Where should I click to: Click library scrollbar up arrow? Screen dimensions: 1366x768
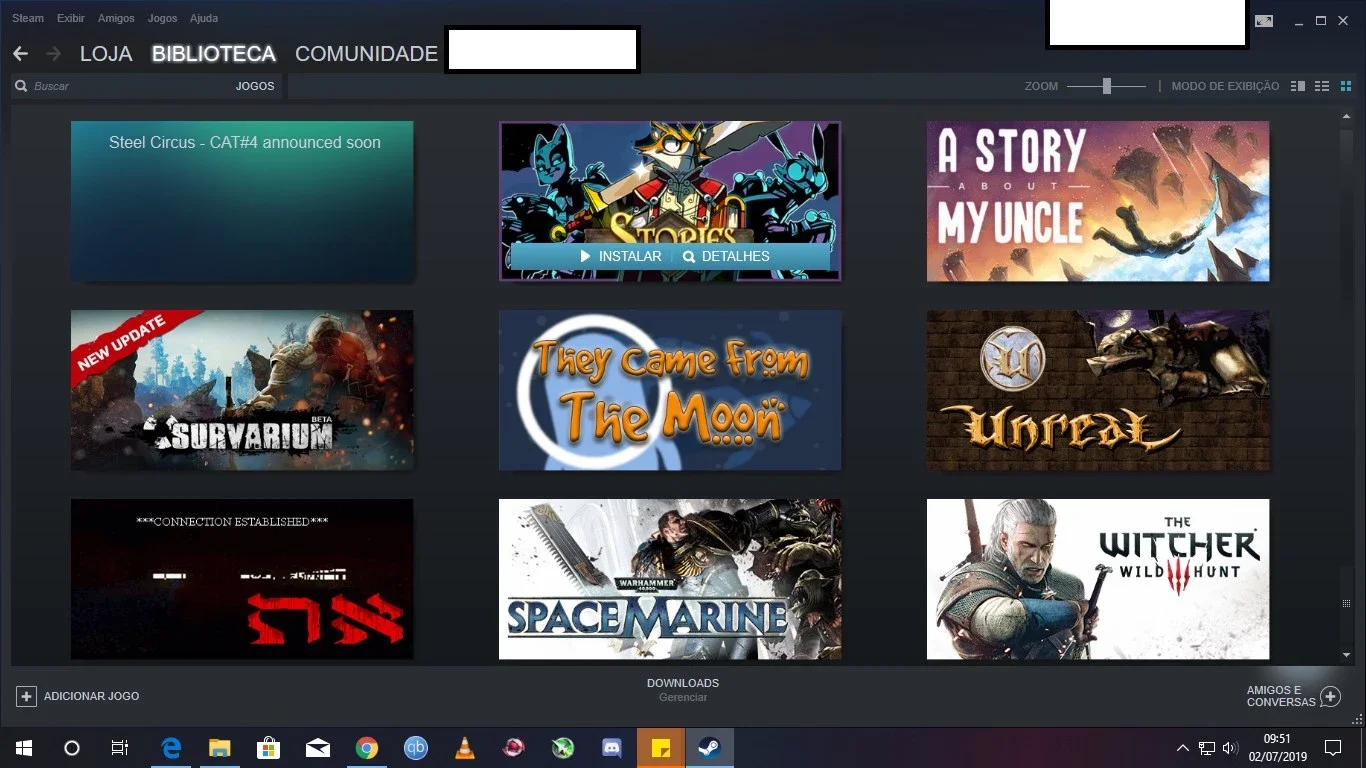[x=1346, y=117]
